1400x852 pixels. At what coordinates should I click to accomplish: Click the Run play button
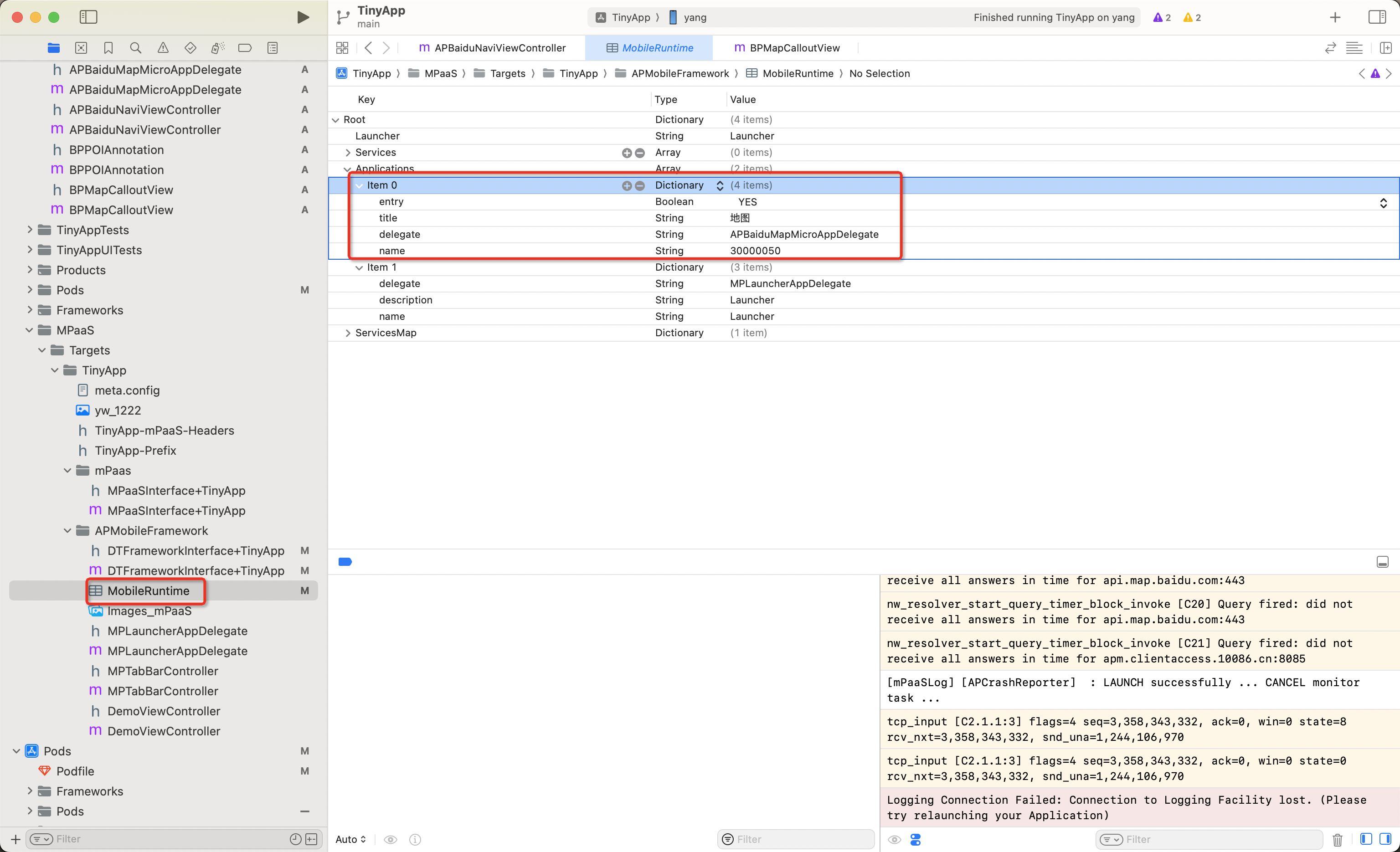point(303,17)
